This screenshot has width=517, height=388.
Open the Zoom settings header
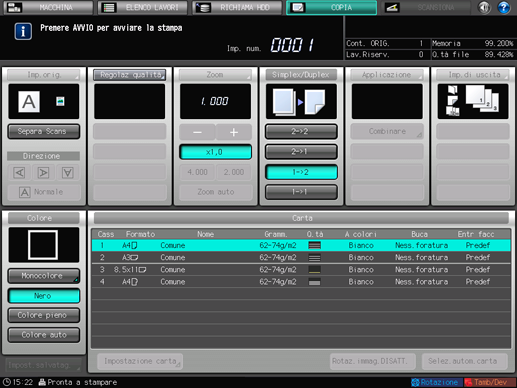[x=215, y=75]
